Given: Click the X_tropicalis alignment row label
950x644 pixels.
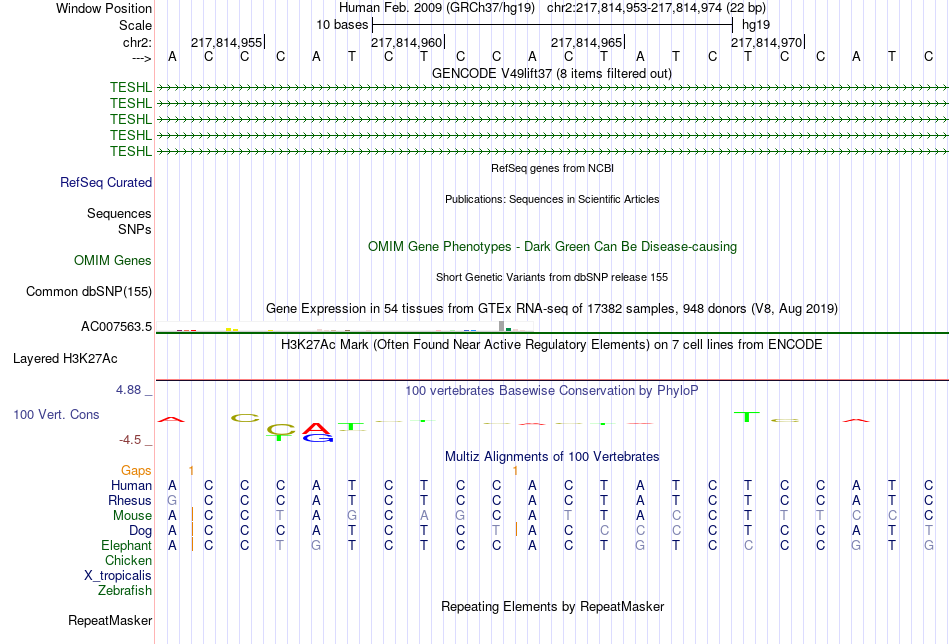Looking at the screenshot, I should point(118,576).
